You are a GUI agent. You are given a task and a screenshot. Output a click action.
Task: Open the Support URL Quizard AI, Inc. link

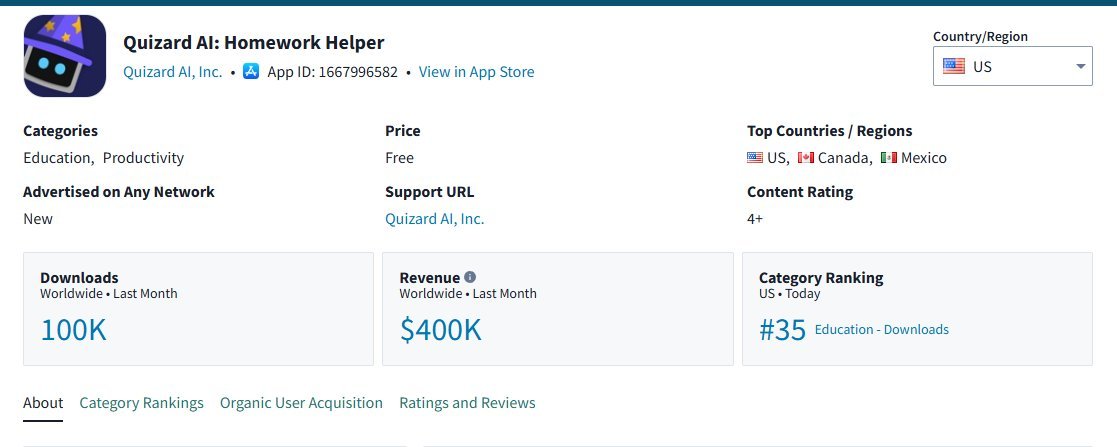tap(434, 219)
